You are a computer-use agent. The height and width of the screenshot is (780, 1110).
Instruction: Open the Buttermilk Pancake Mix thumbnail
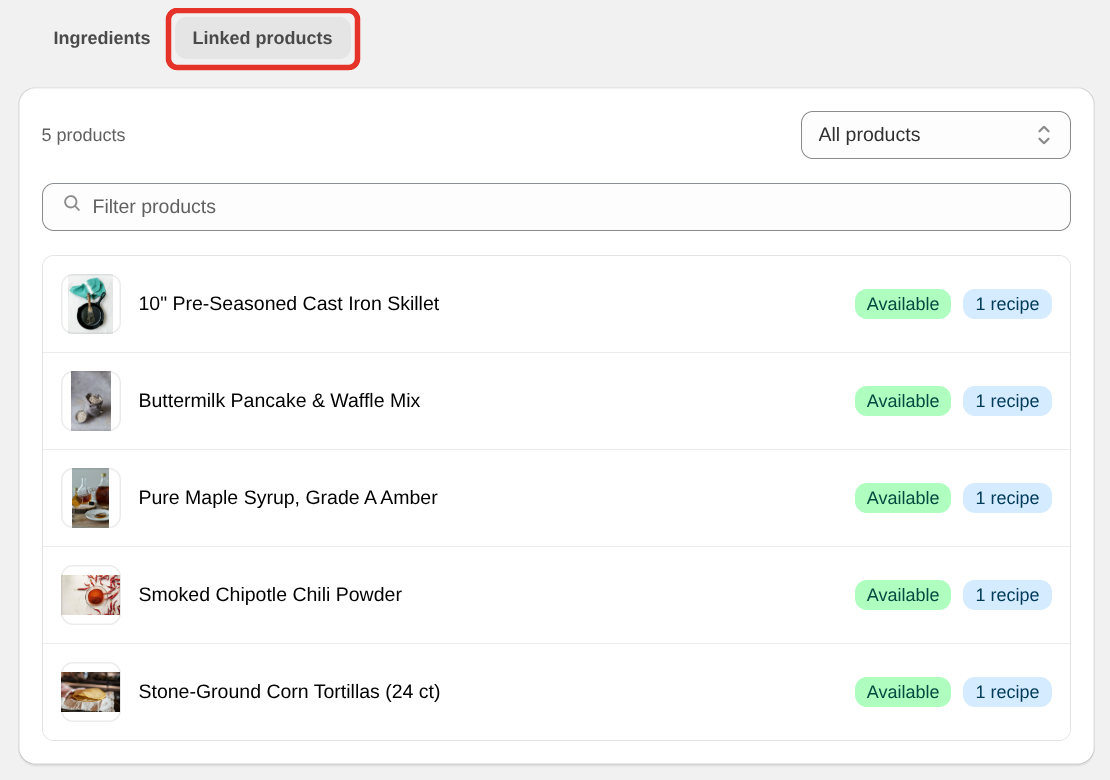click(x=91, y=401)
